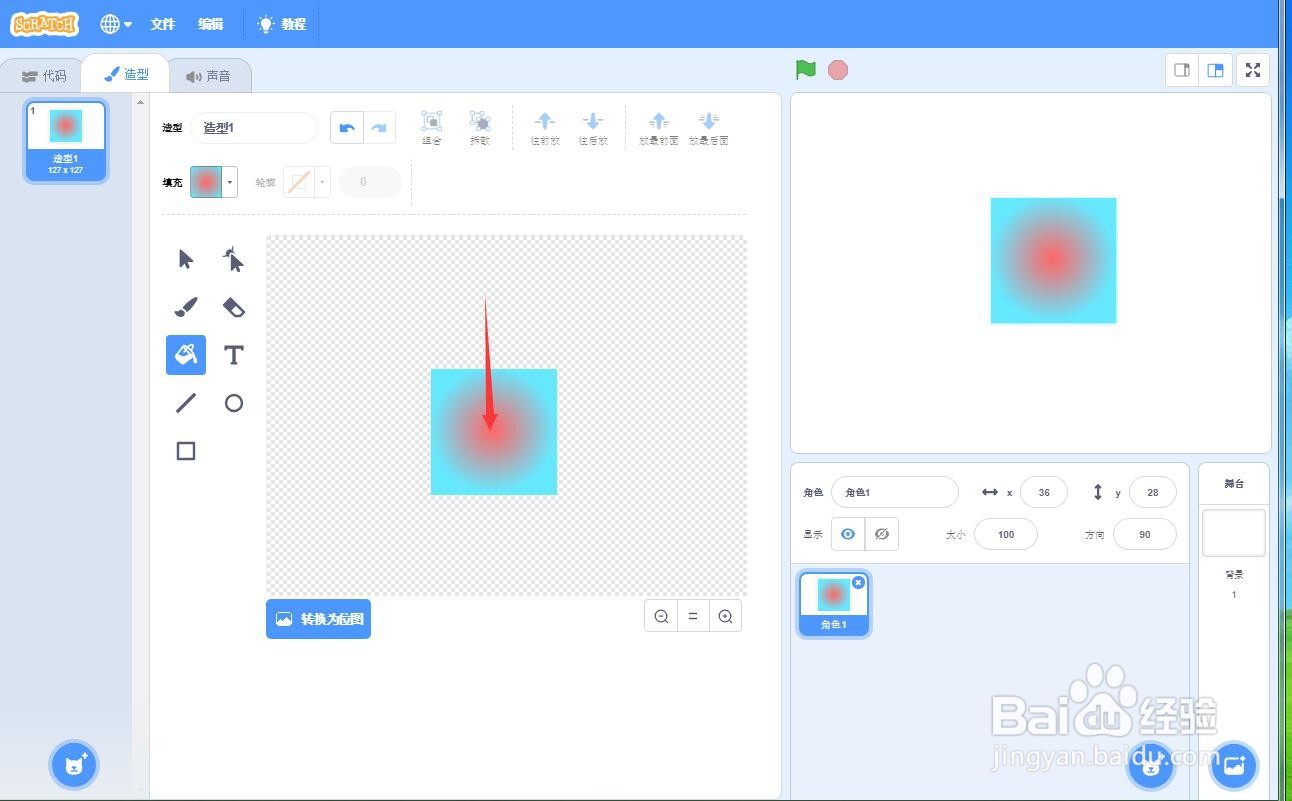This screenshot has height=801, width=1292.
Task: Open choose a sprite button
Action: (1151, 766)
